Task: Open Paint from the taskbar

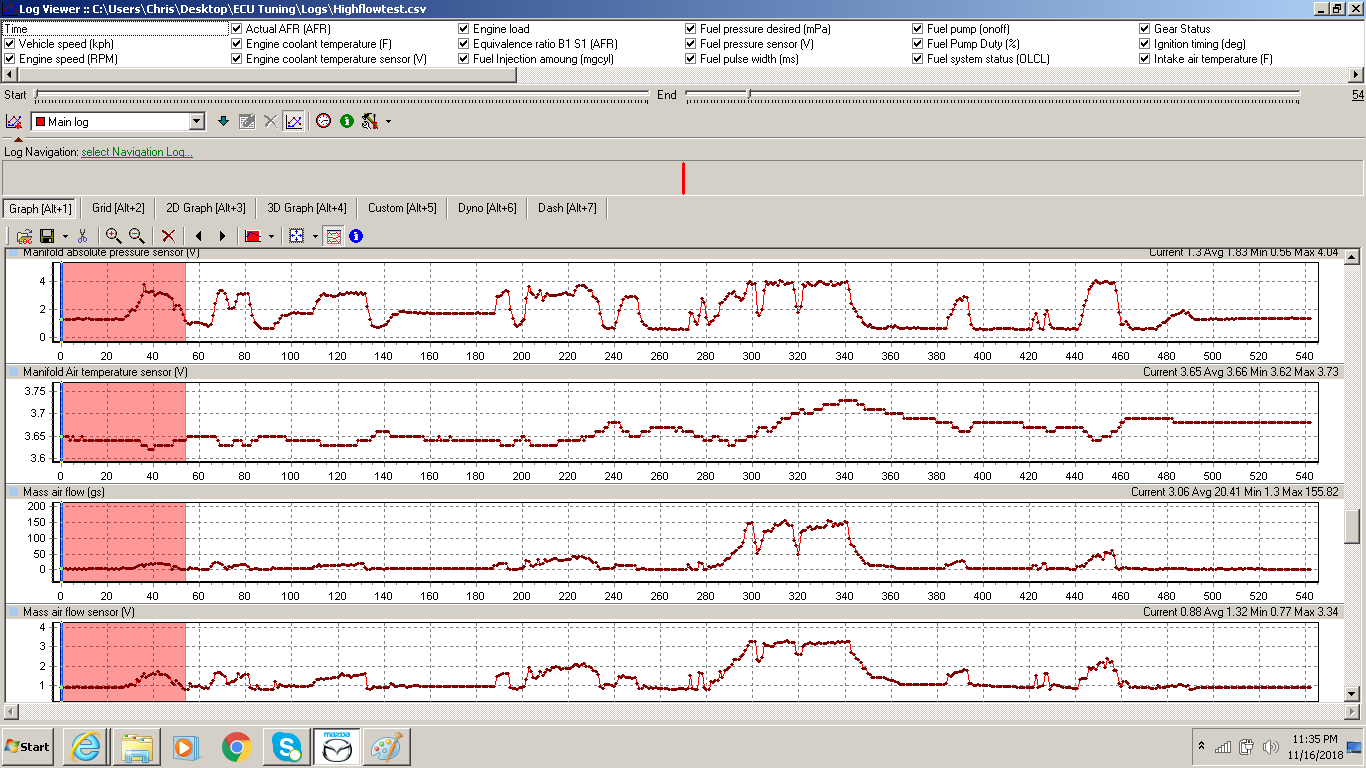Action: (x=386, y=747)
